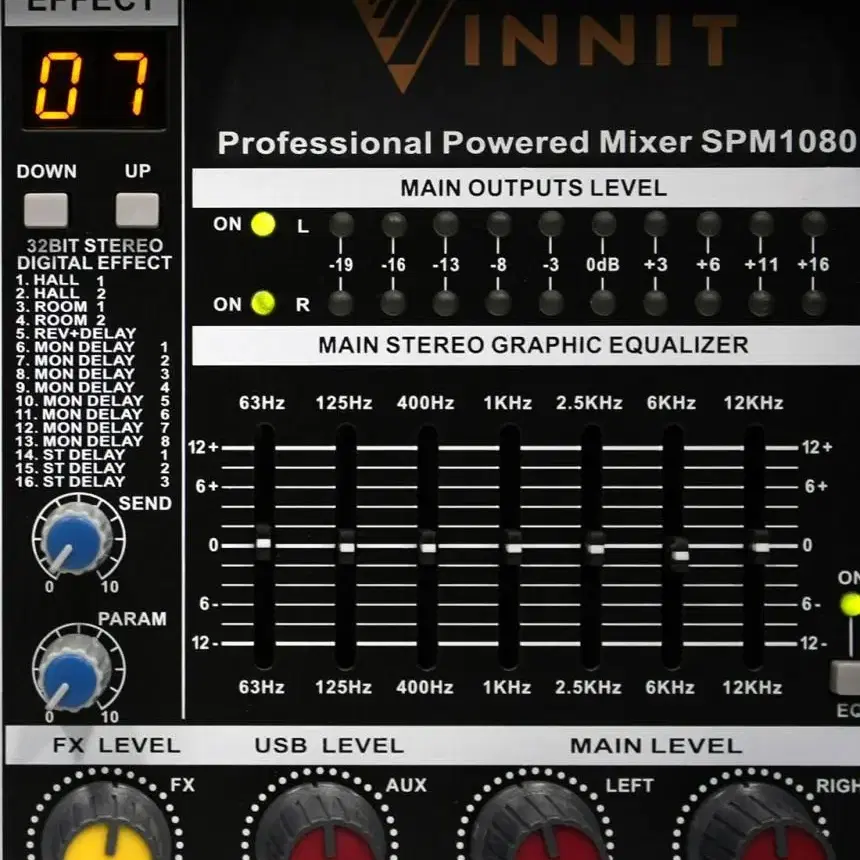
Task: Click the '32BIT STEREO DIGITAL EFFECT' label
Action: [94, 254]
